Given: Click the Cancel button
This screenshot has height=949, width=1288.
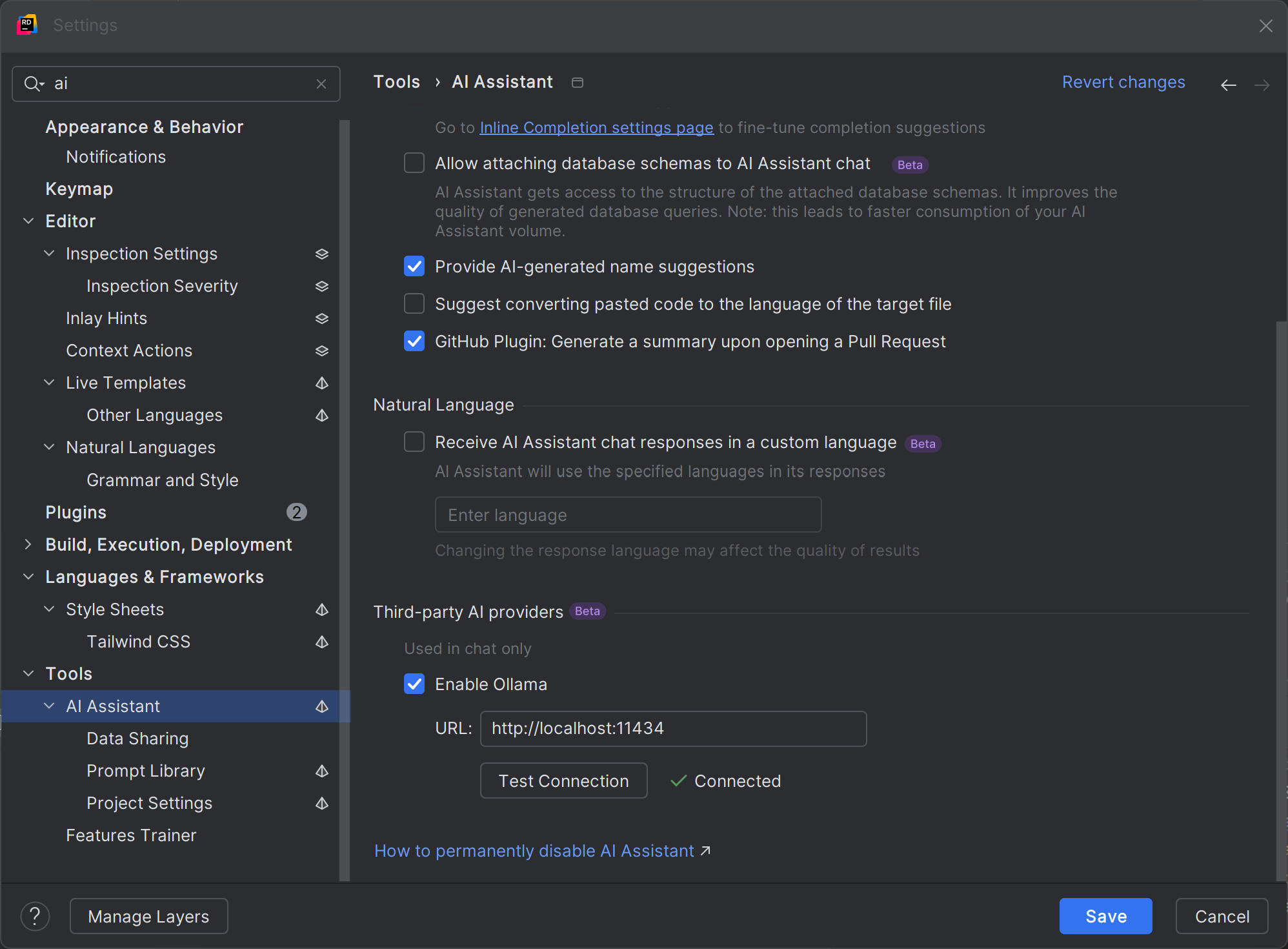Looking at the screenshot, I should coord(1222,916).
